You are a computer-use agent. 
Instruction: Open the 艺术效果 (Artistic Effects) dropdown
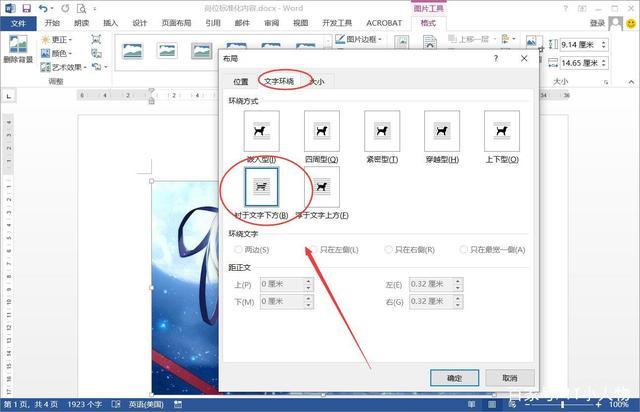pos(64,67)
